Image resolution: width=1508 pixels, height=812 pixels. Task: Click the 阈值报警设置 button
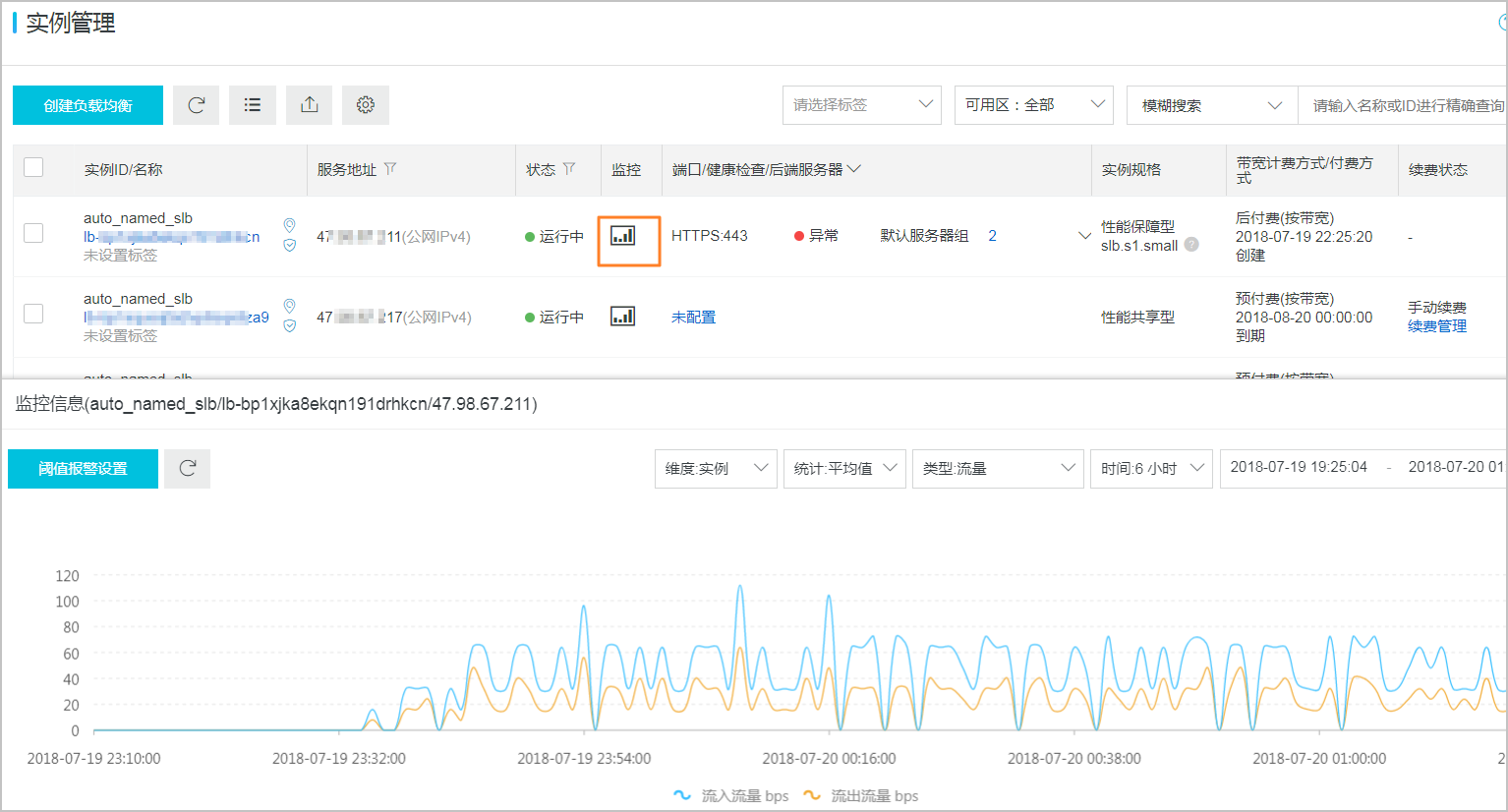point(83,469)
